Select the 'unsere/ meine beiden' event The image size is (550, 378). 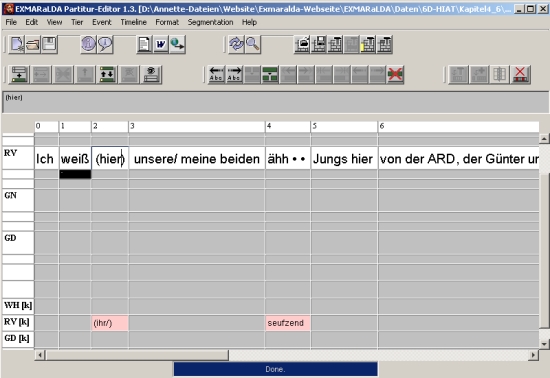(x=197, y=158)
